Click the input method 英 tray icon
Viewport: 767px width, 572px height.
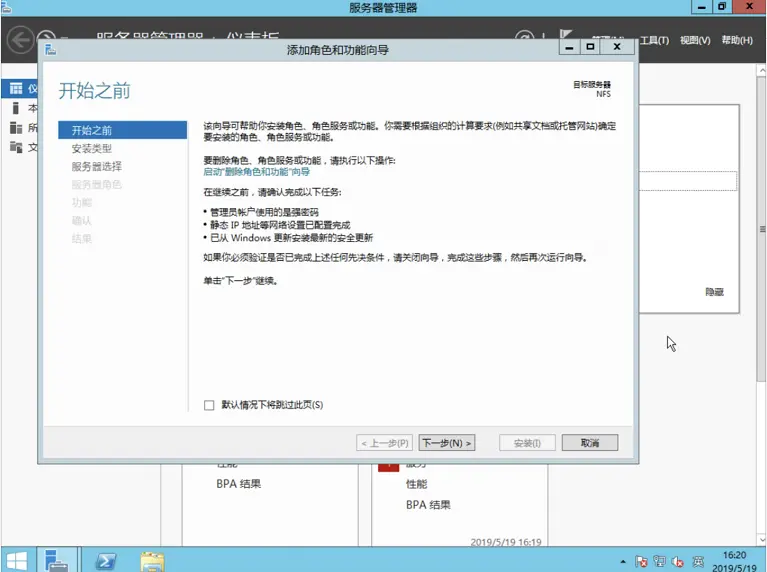[x=698, y=562]
